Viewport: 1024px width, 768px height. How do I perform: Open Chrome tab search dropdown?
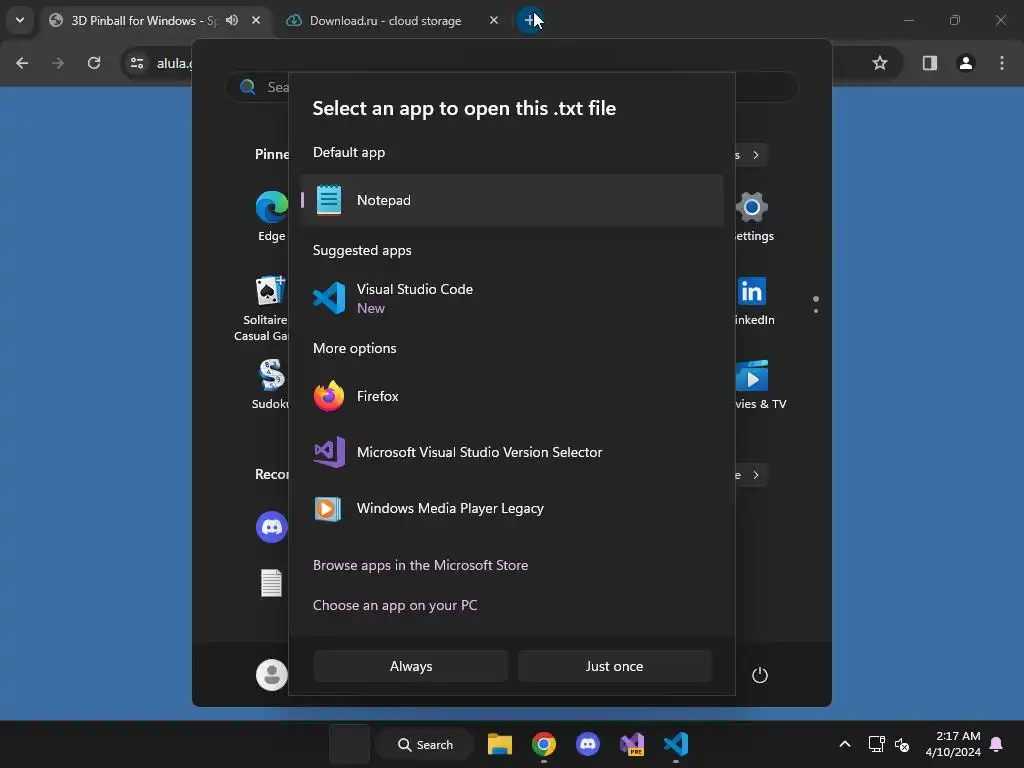click(20, 20)
